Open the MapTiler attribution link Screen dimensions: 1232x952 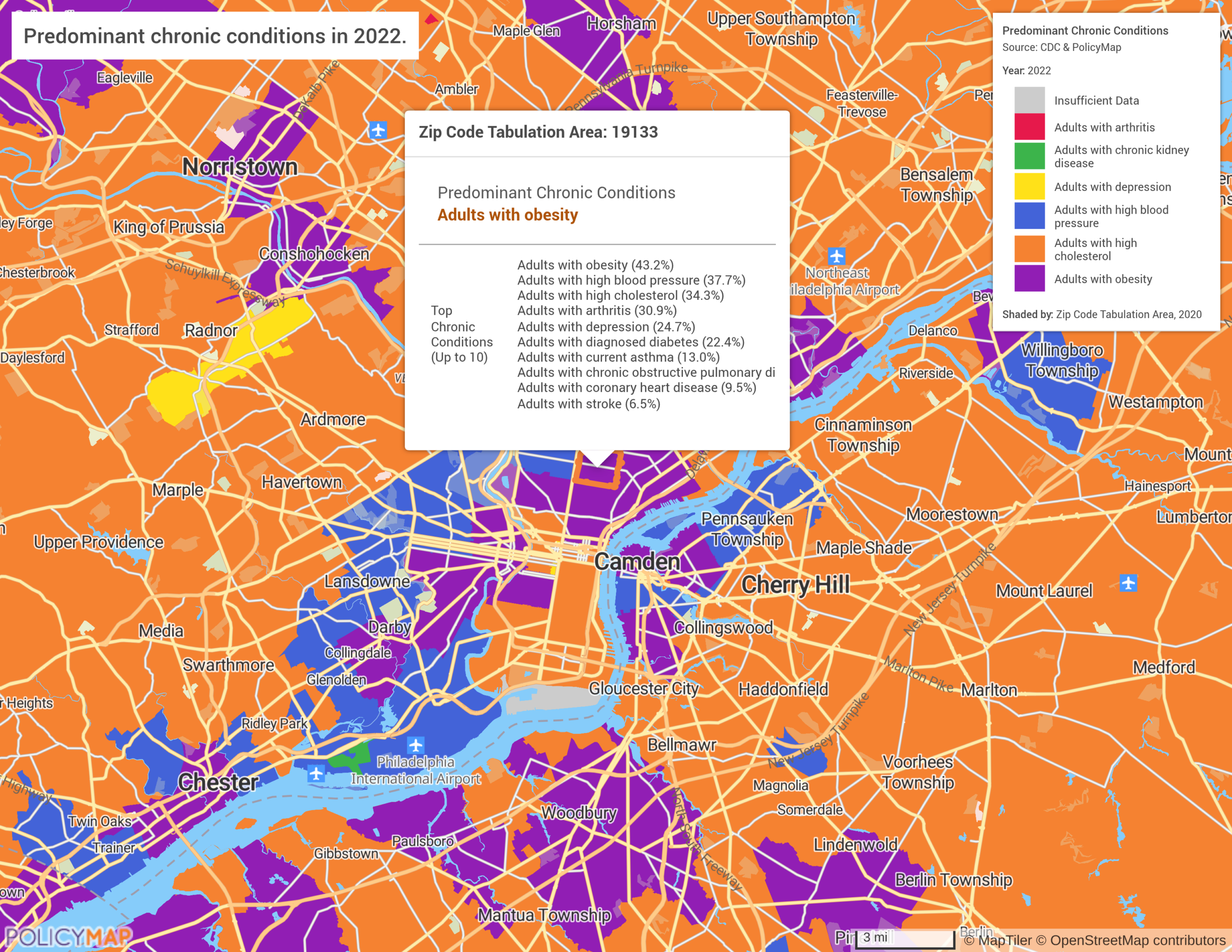point(1006,940)
